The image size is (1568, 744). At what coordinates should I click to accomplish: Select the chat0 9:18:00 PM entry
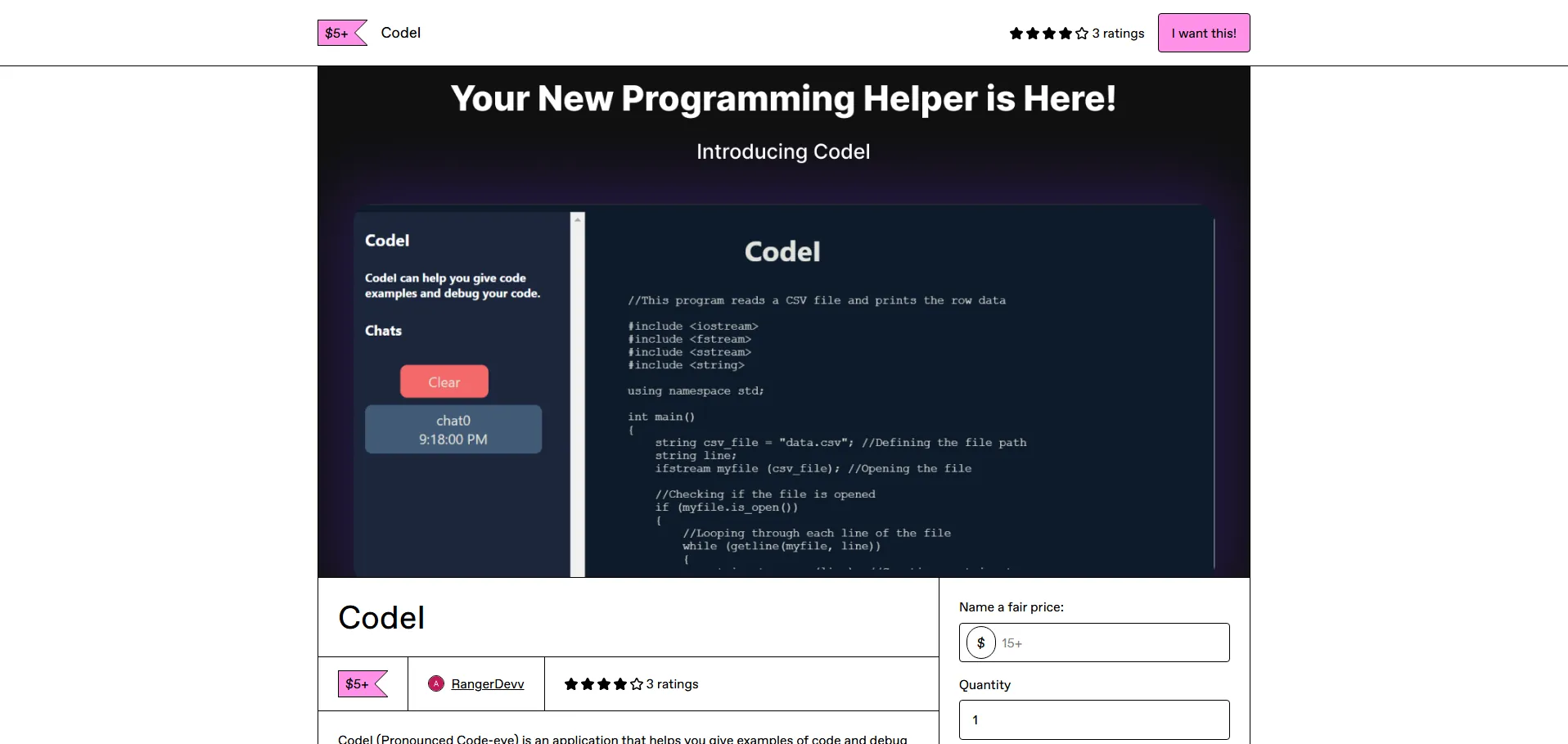point(453,430)
